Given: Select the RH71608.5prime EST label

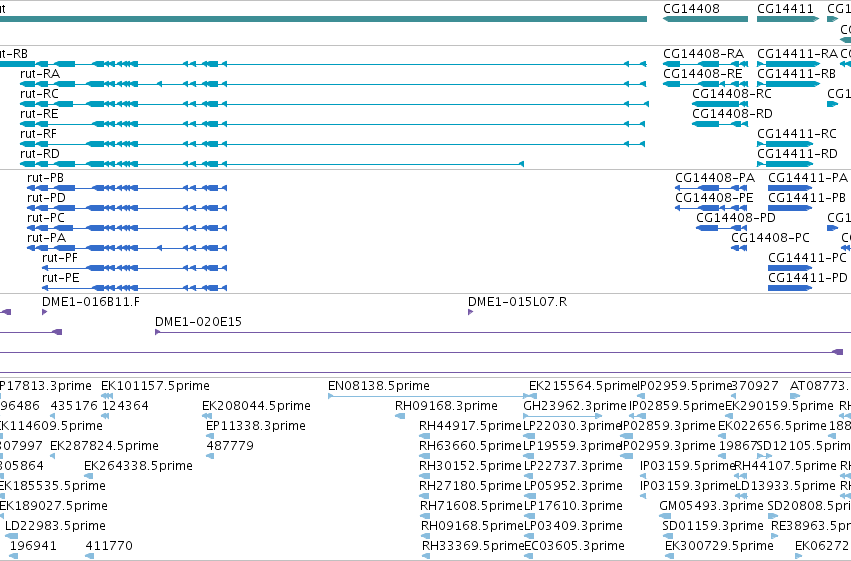Looking at the screenshot, I should (471, 507).
